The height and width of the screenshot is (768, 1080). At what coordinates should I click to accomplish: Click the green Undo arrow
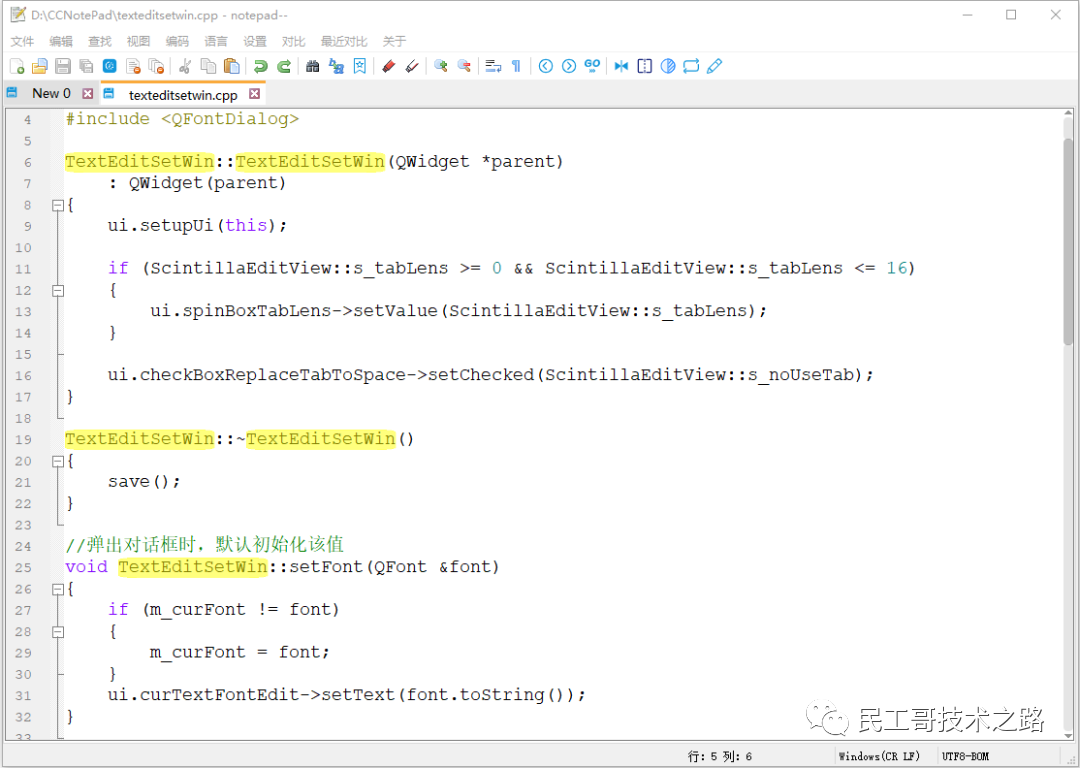pos(260,66)
